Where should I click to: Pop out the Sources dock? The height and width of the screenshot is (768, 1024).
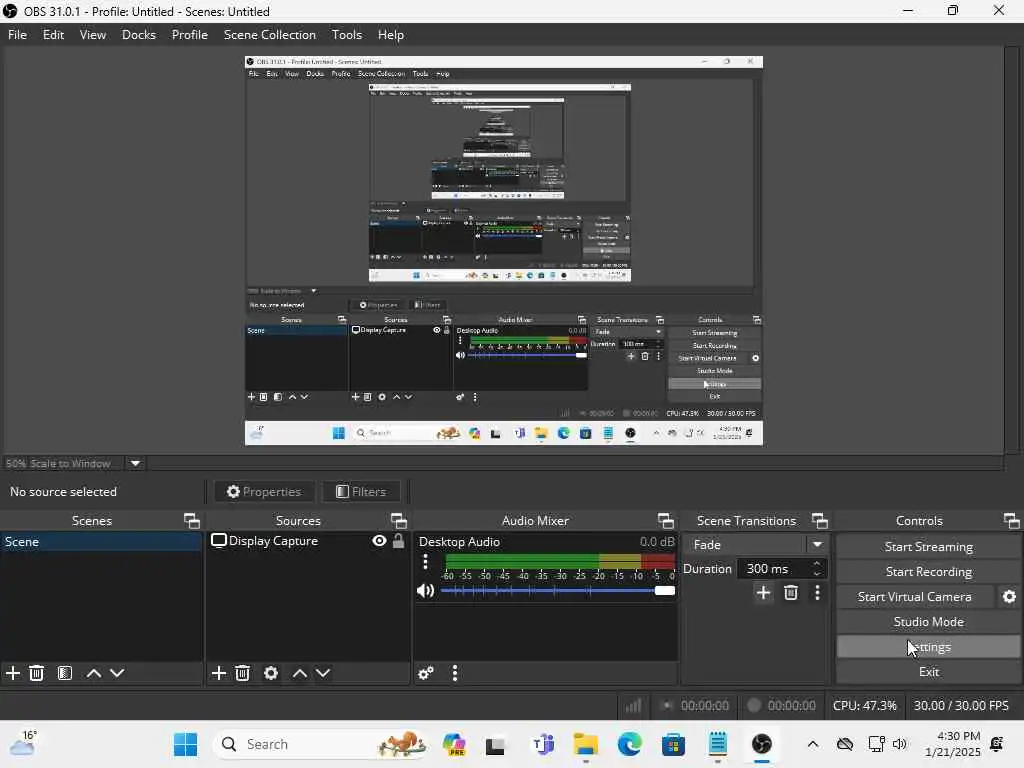398,520
